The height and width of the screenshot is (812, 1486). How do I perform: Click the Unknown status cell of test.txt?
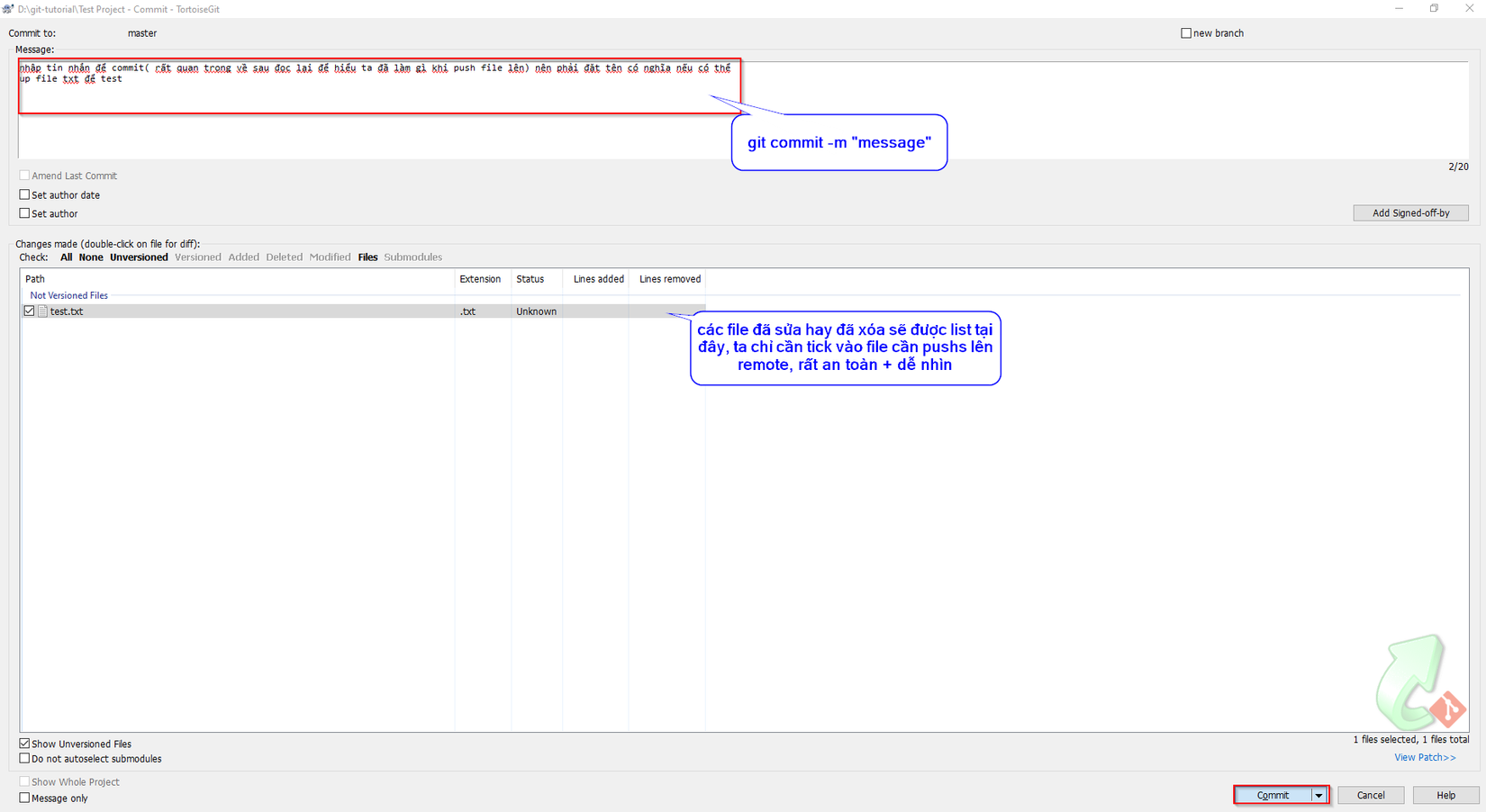pyautogui.click(x=536, y=311)
